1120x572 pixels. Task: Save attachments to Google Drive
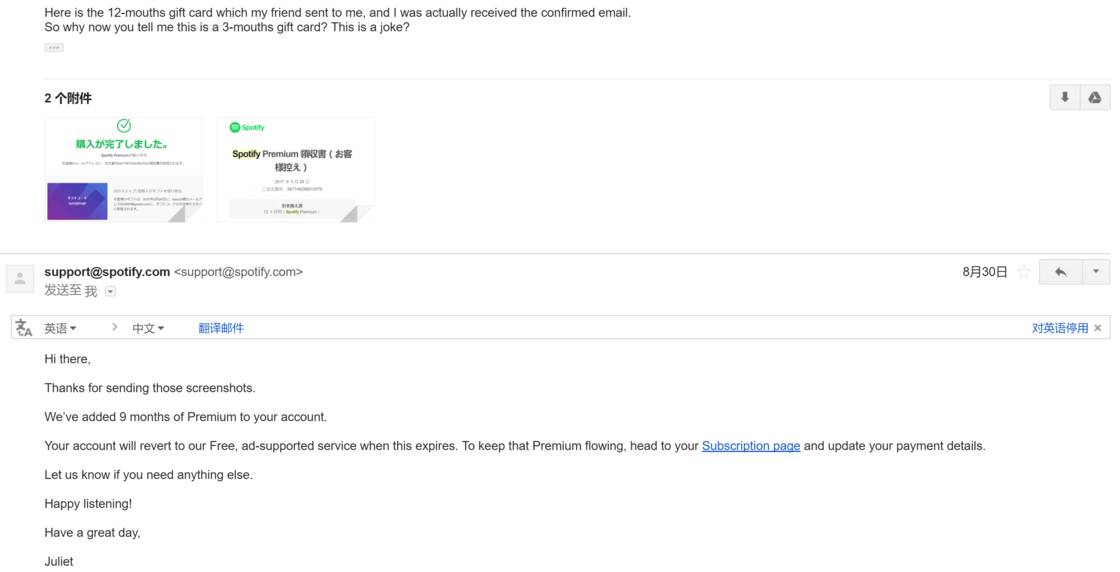[x=1095, y=97]
